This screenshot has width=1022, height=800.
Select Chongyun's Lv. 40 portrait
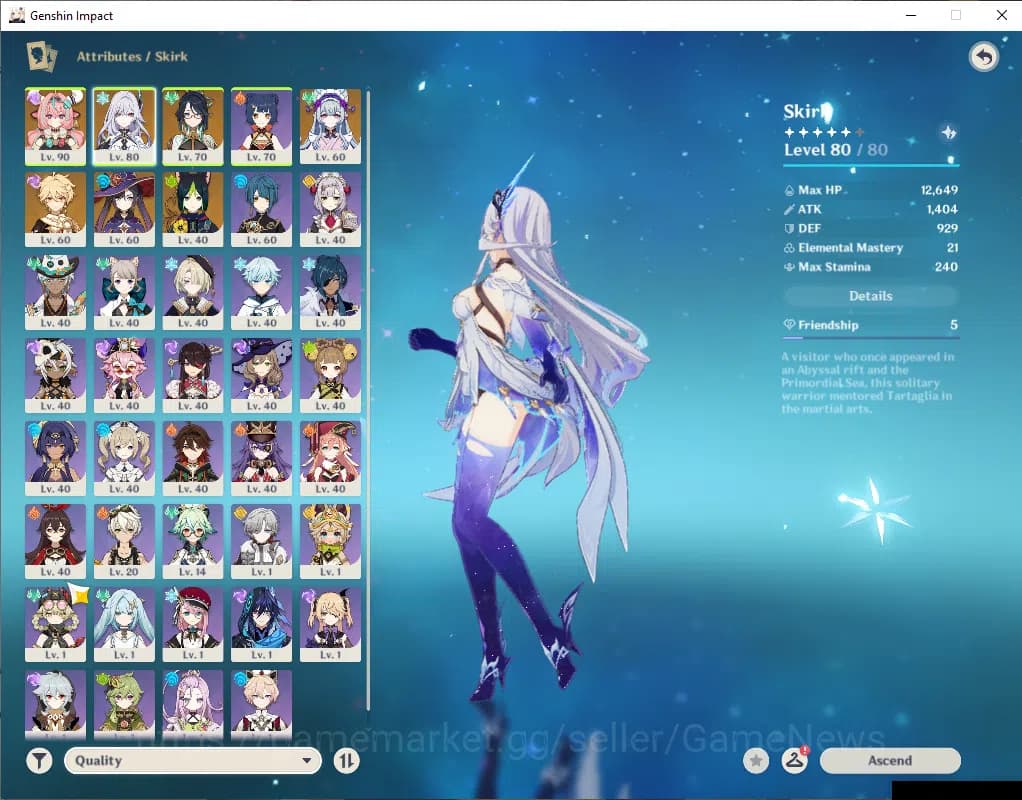point(261,292)
